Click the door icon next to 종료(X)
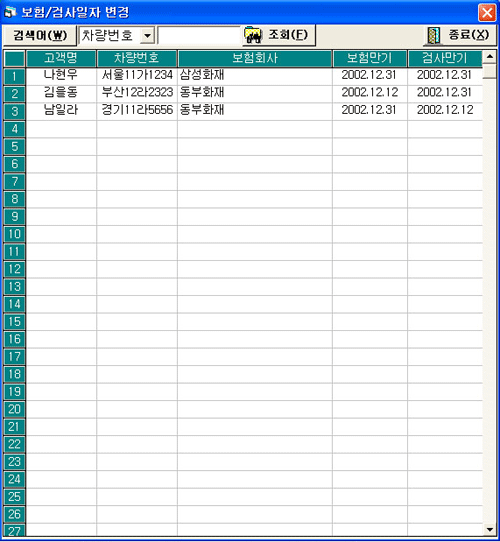This screenshot has width=500, height=542. coord(434,35)
